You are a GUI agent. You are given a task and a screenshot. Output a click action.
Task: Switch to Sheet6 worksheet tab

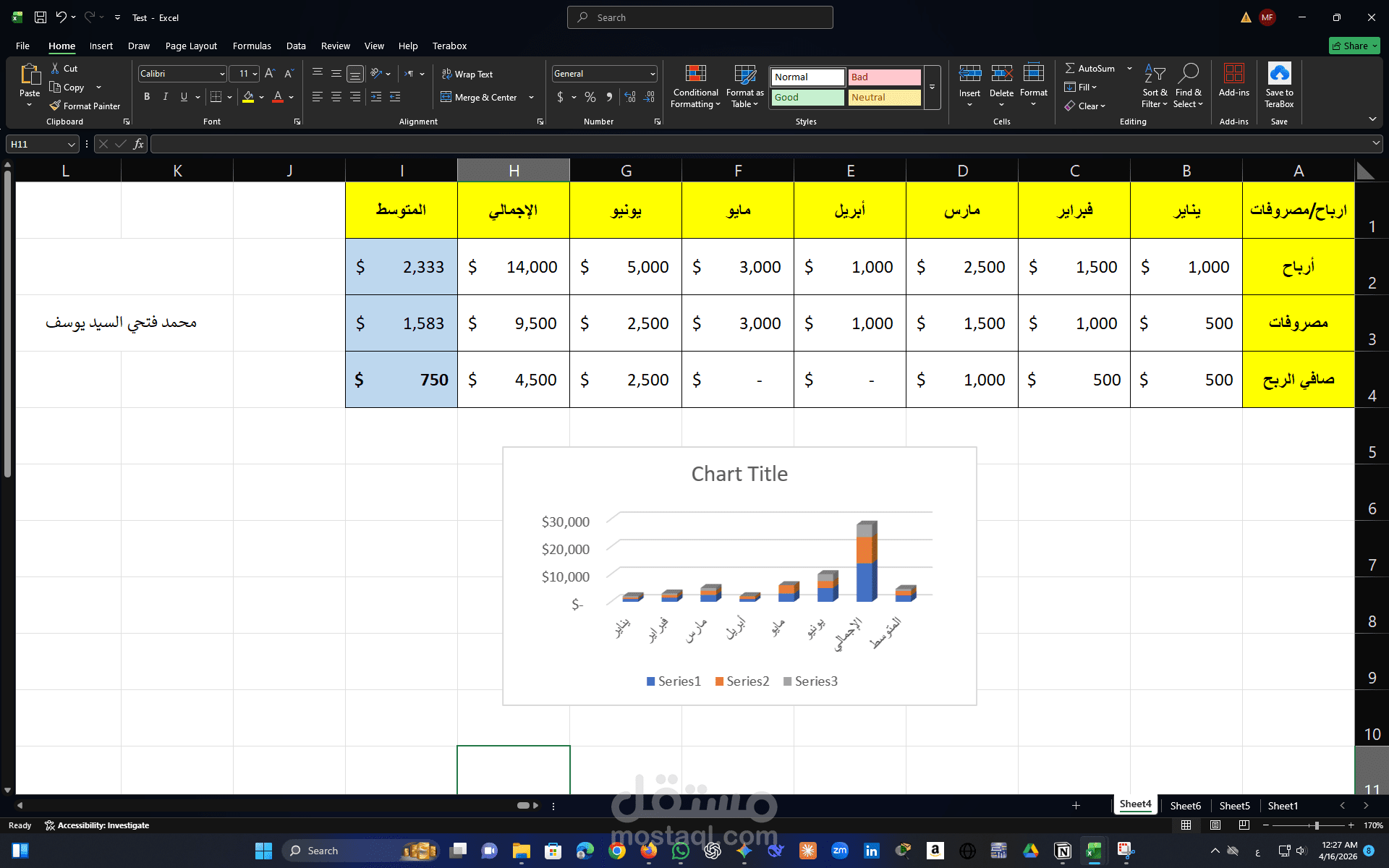1185,806
